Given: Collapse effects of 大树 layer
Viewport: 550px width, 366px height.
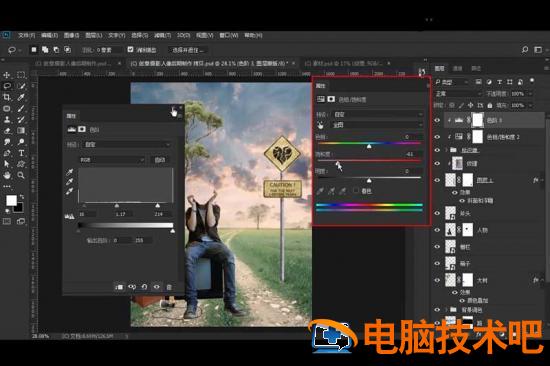Looking at the screenshot, I should point(542,280).
